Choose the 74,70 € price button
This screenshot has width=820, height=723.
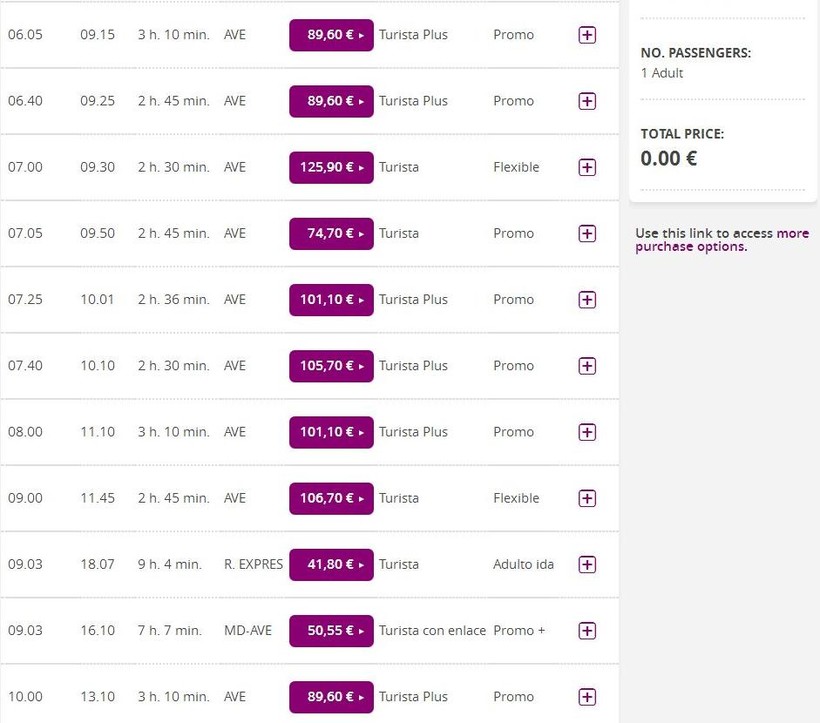[331, 234]
